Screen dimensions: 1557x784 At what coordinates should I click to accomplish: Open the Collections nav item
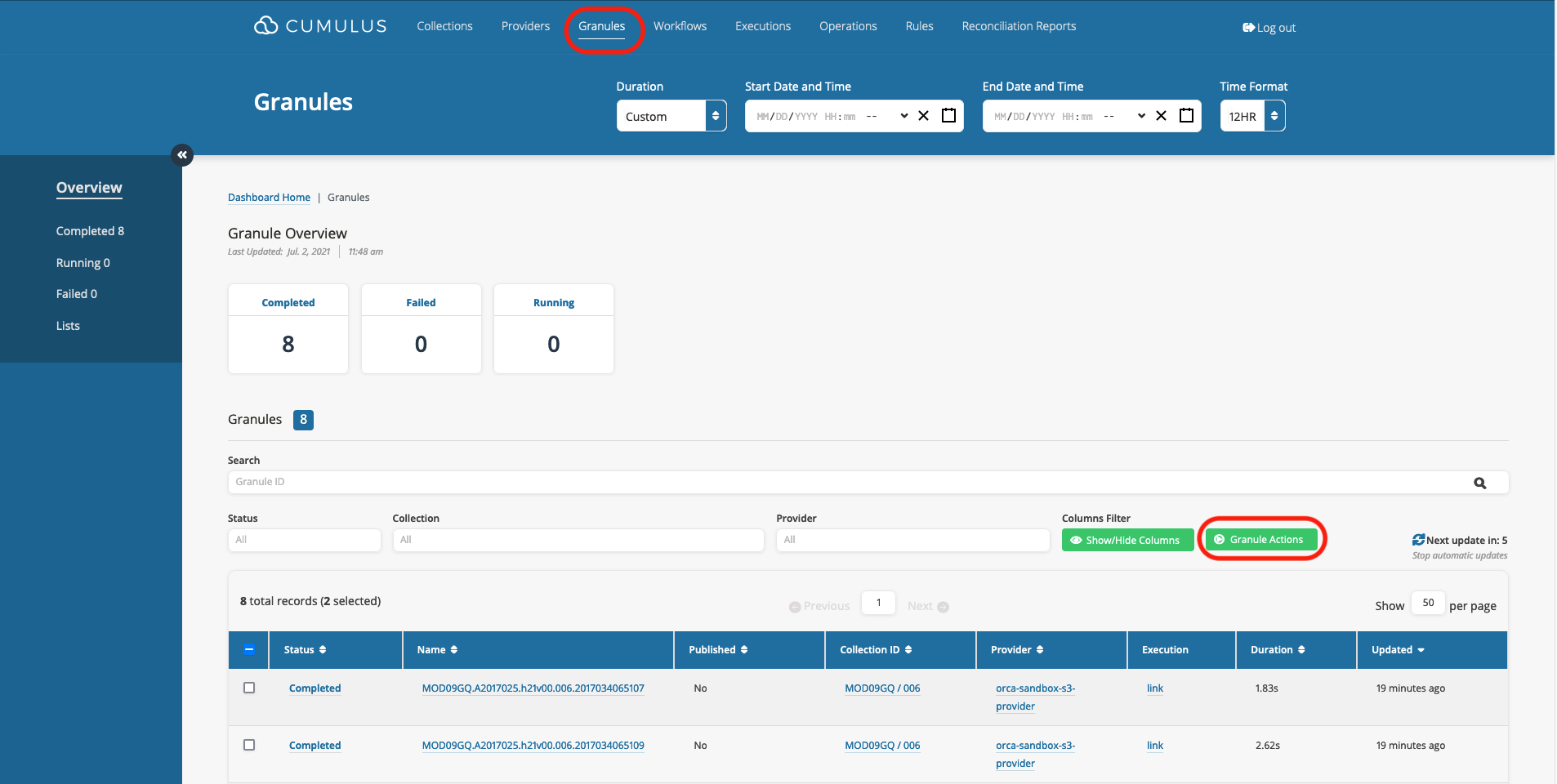pyautogui.click(x=444, y=26)
